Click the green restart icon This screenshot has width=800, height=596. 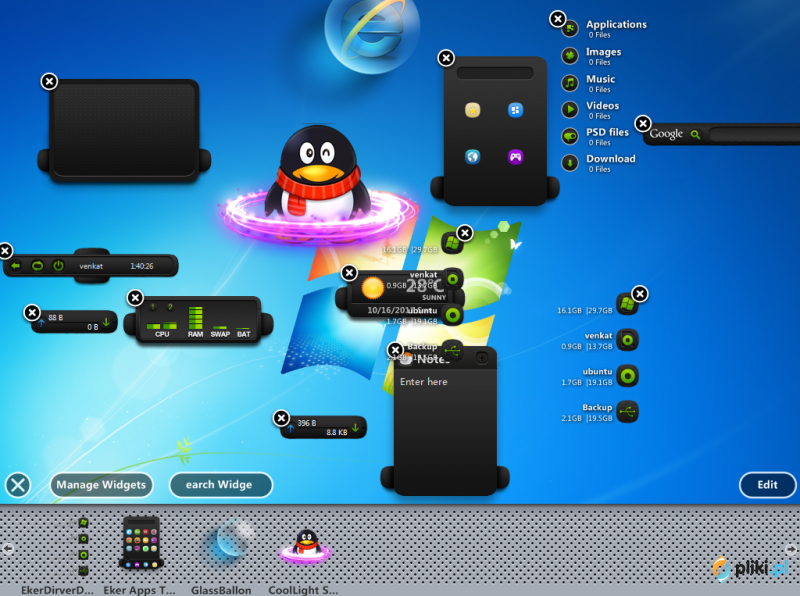[x=37, y=266]
